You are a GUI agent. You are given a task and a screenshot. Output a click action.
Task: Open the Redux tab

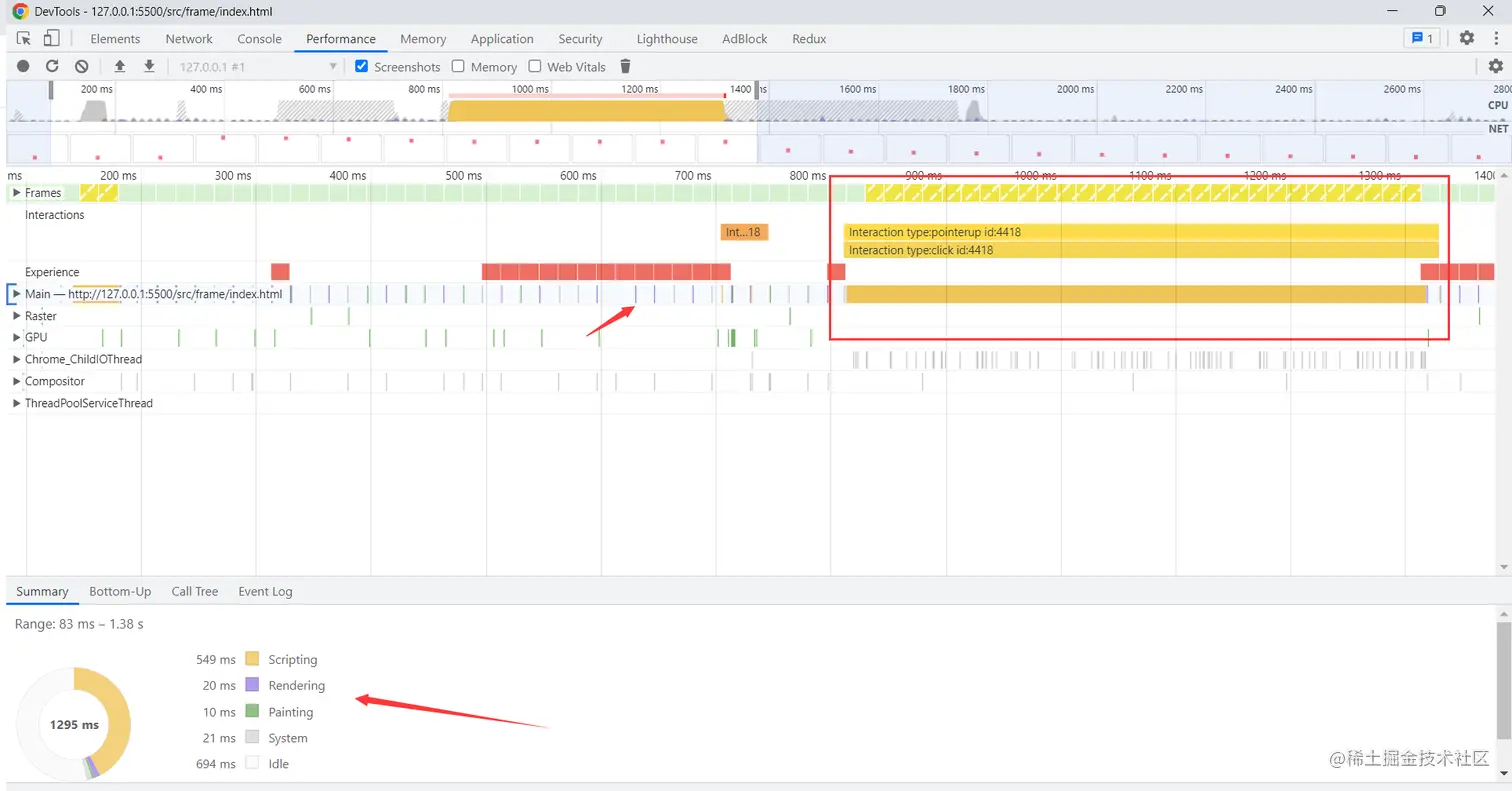(809, 39)
